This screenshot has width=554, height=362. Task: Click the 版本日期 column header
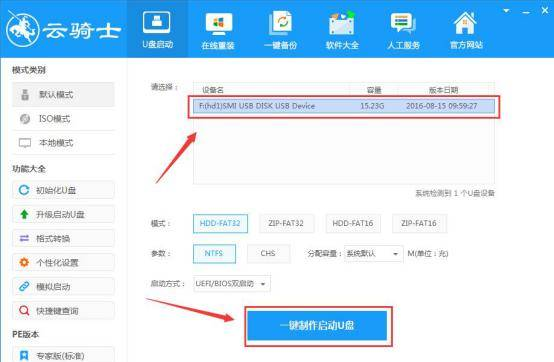pos(443,90)
